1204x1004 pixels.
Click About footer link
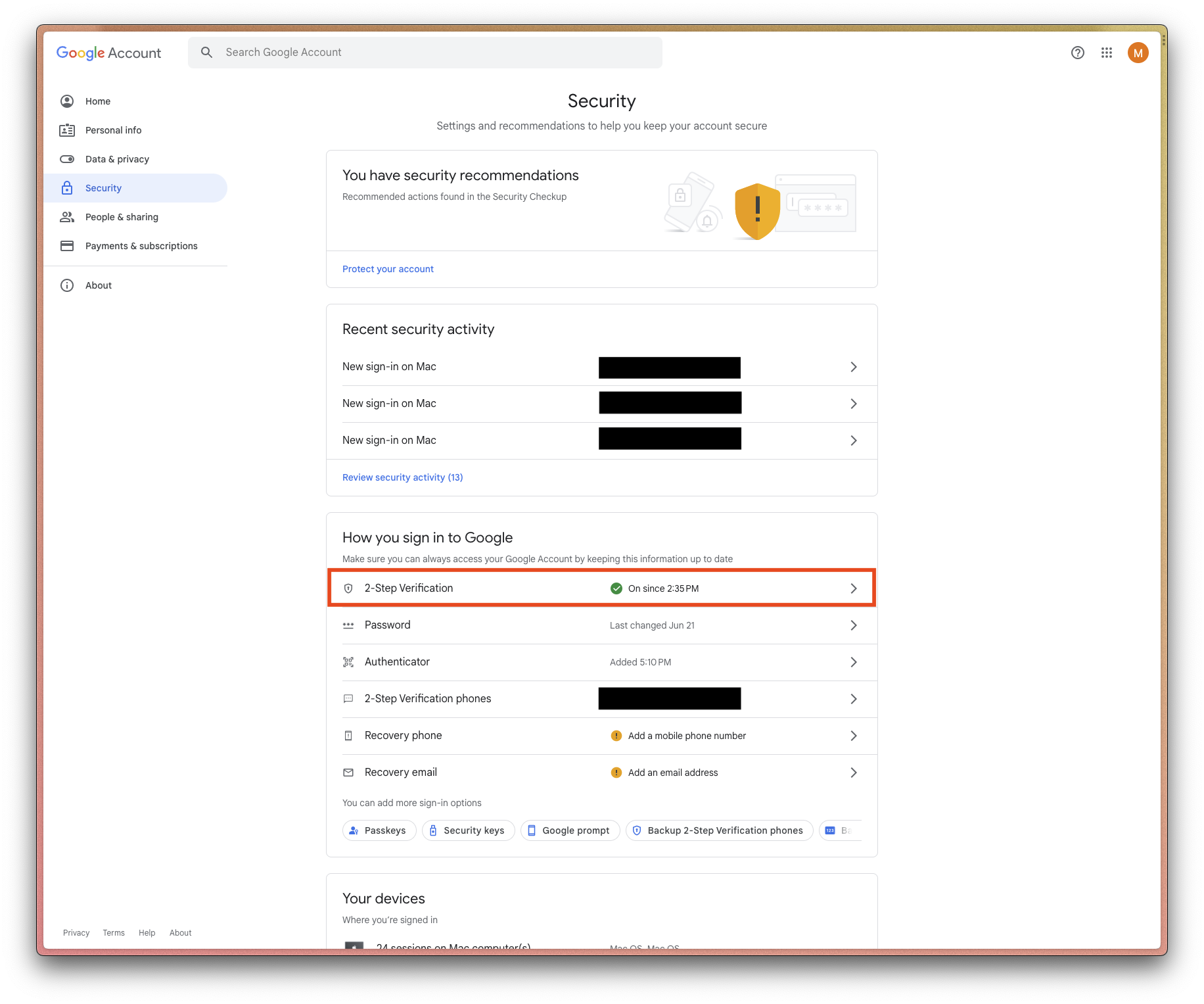click(181, 933)
